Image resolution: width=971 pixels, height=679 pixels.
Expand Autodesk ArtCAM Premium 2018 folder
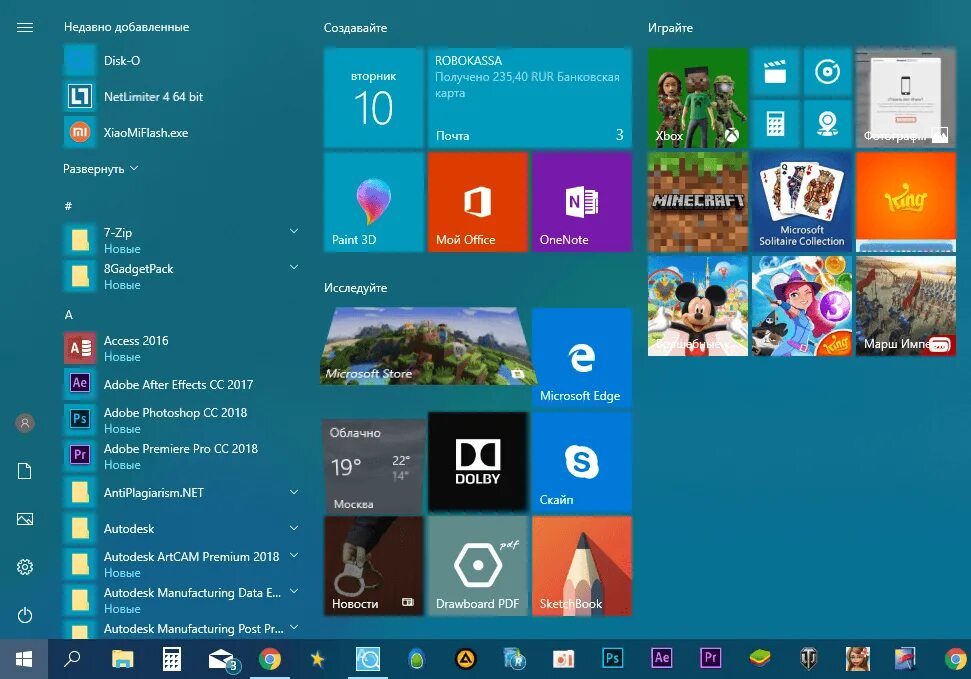coord(294,556)
